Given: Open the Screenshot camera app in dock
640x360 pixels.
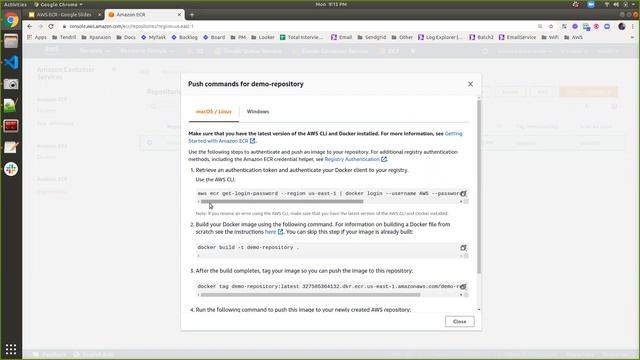Looking at the screenshot, I should 11,84.
